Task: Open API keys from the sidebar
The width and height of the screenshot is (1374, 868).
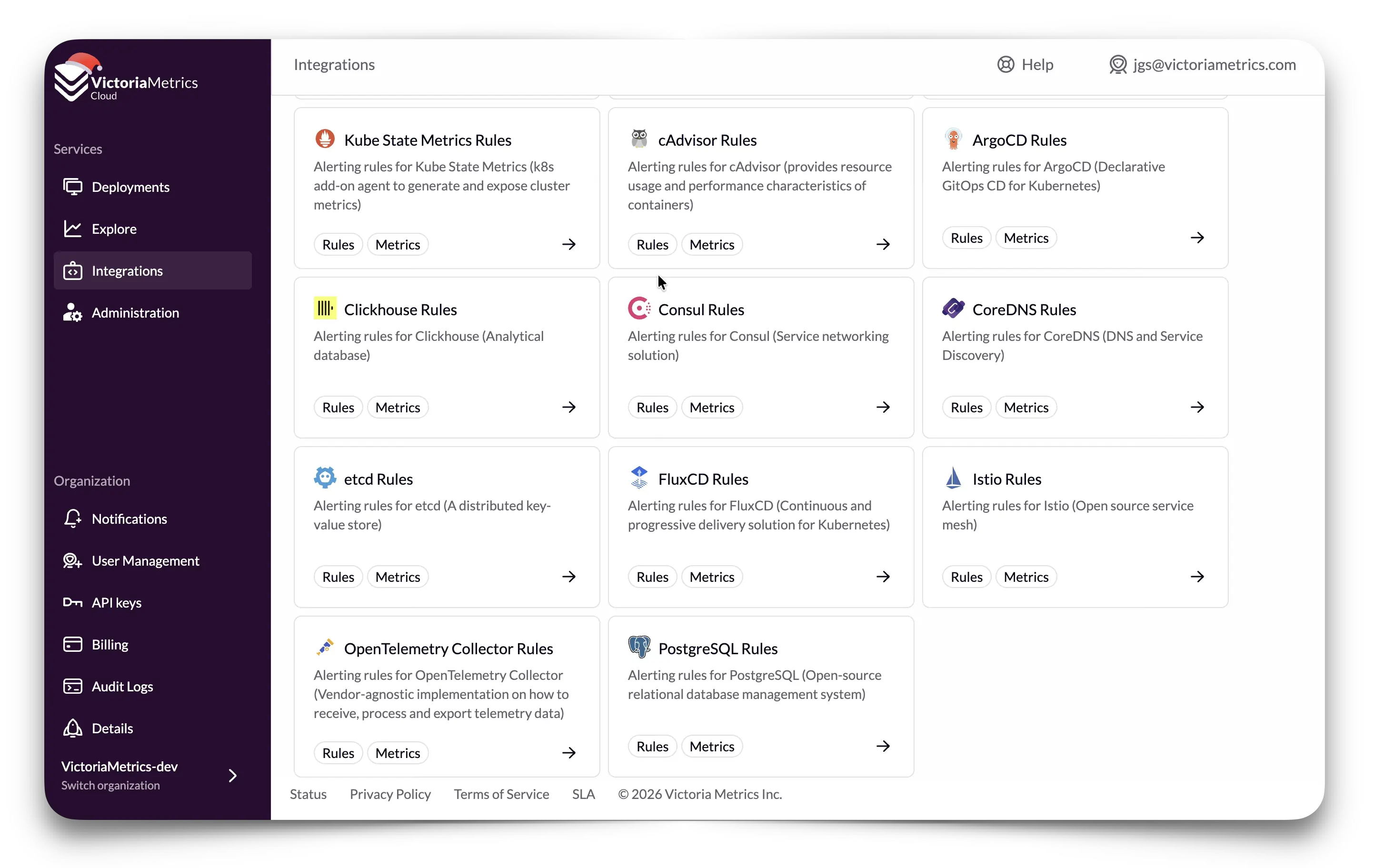Action: (116, 603)
